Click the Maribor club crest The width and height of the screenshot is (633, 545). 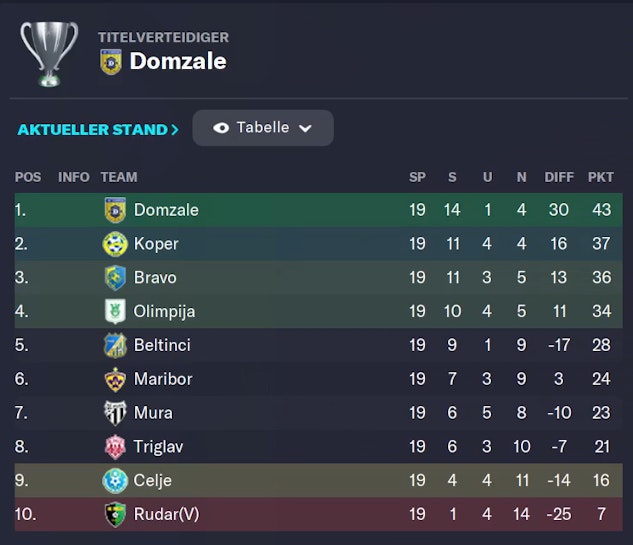pyautogui.click(x=116, y=380)
